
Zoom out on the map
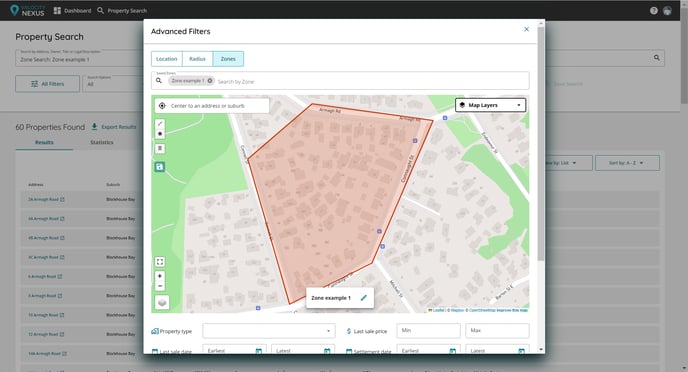coord(160,286)
